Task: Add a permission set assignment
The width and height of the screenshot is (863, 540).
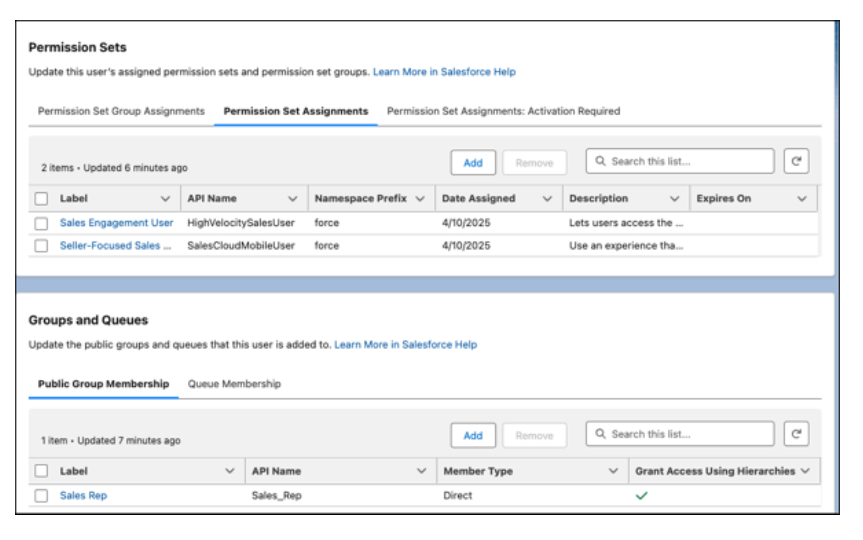Action: point(473,163)
